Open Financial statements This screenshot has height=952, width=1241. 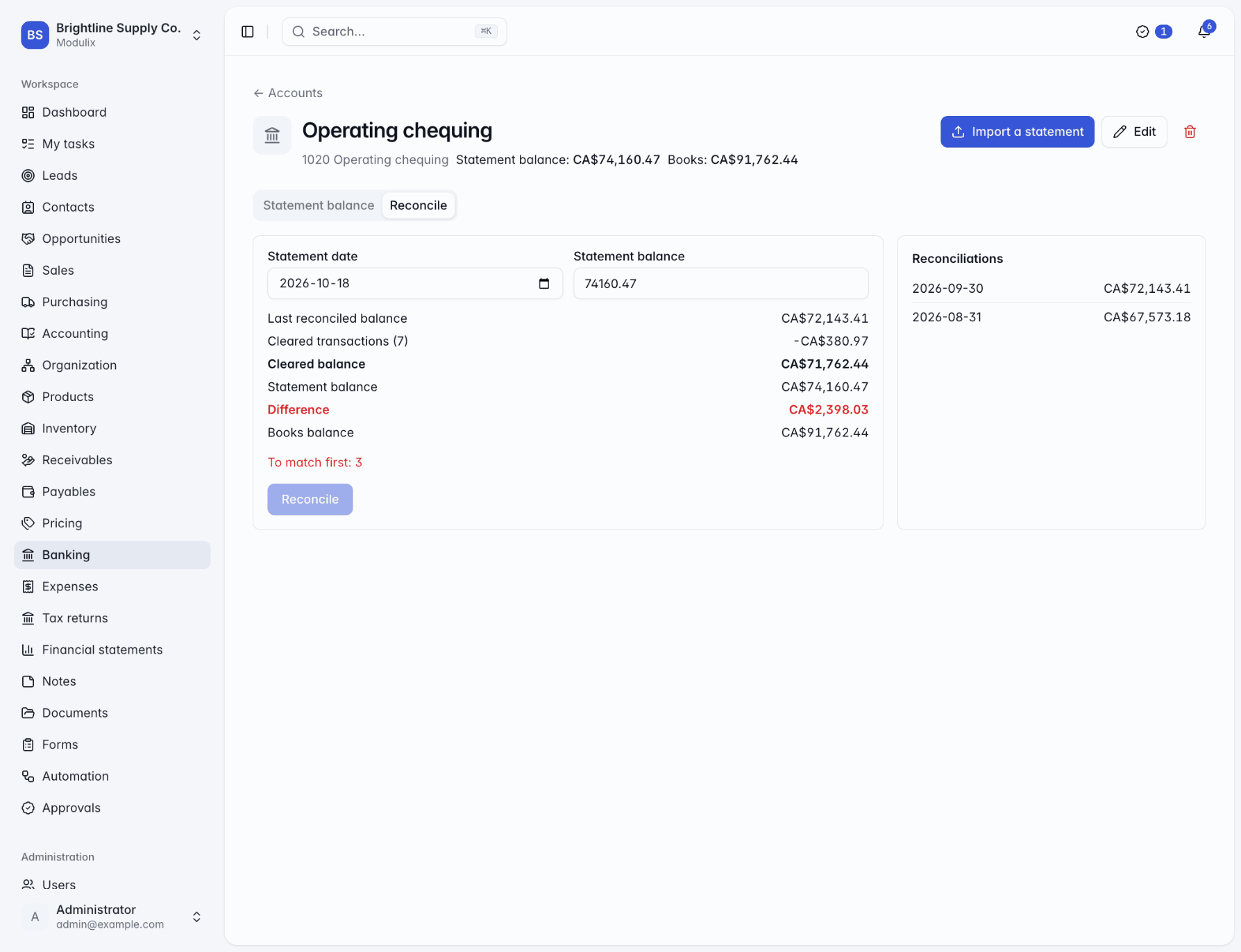tap(112, 649)
